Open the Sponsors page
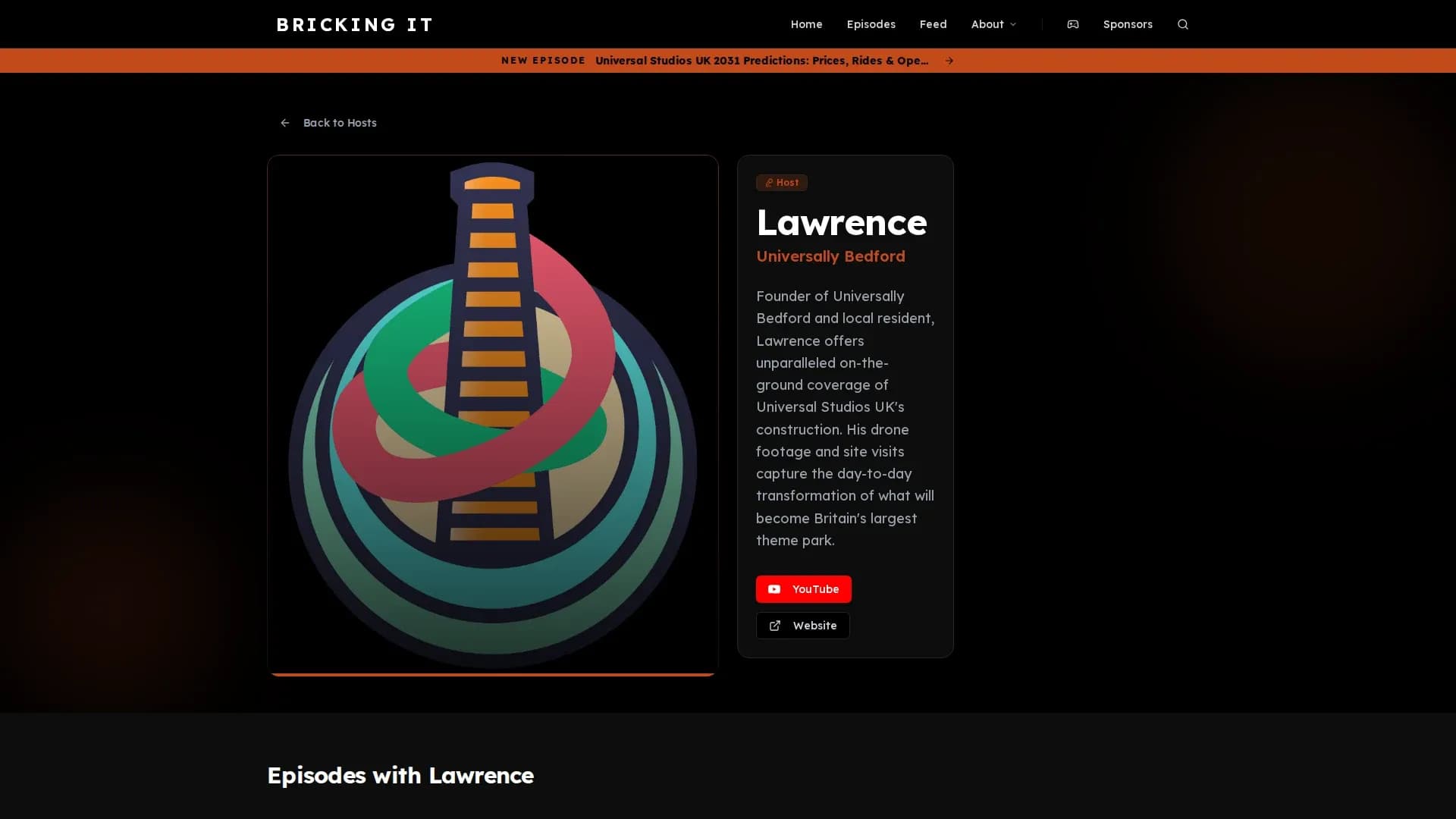The width and height of the screenshot is (1456, 819). (x=1128, y=24)
